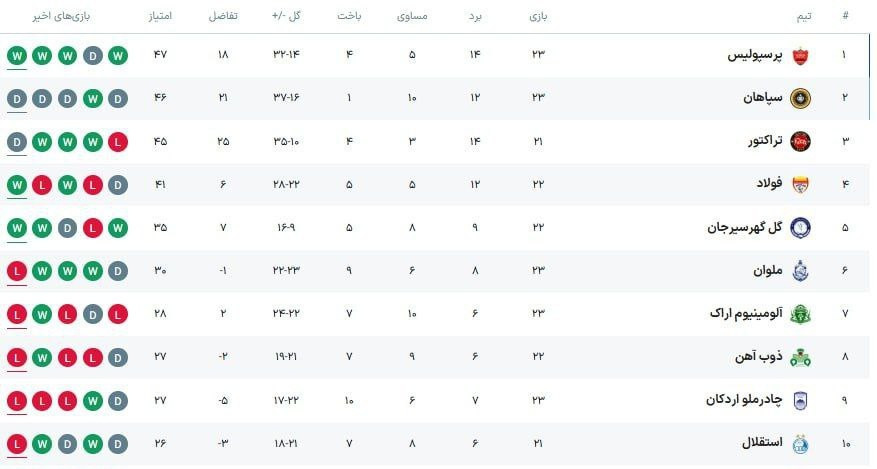The image size is (877, 469).
Task: Click the Sepahan club crest
Action: pyautogui.click(x=800, y=98)
